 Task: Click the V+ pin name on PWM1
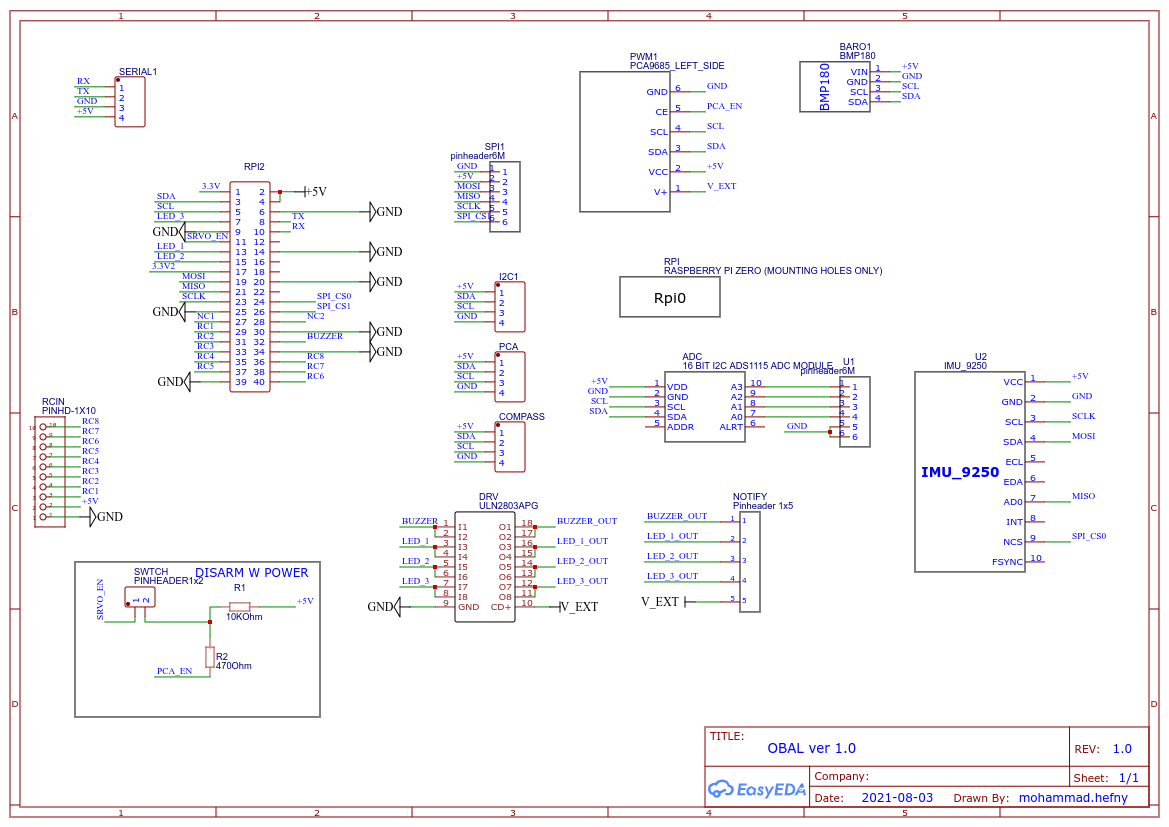pyautogui.click(x=661, y=192)
